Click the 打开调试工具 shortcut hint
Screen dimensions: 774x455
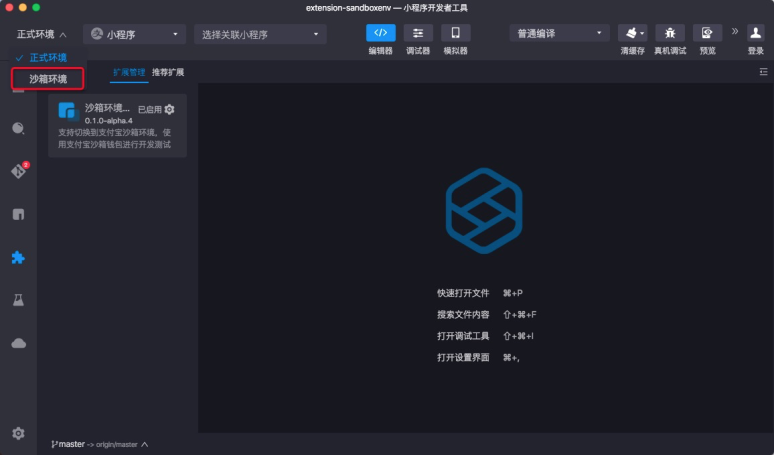463,336
